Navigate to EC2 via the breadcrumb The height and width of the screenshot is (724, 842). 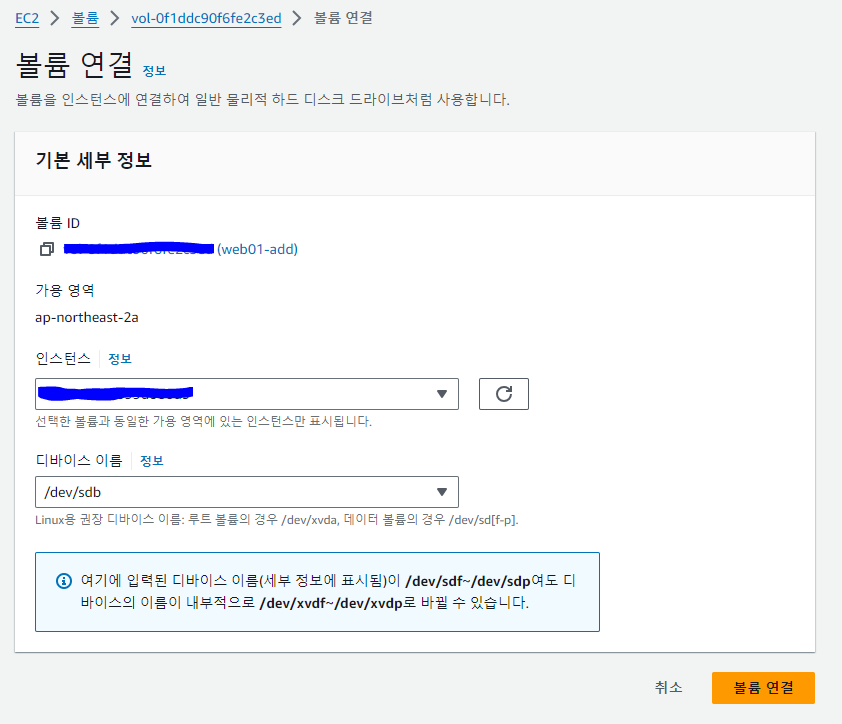click(x=27, y=17)
